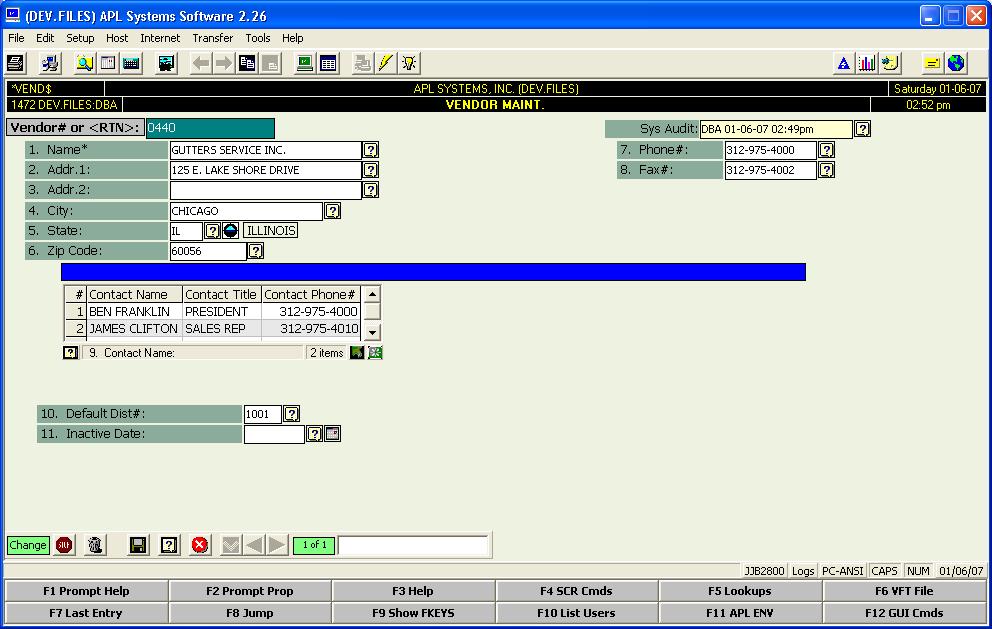992x629 pixels.
Task: Click the bar chart toolbar icon
Action: (867, 63)
